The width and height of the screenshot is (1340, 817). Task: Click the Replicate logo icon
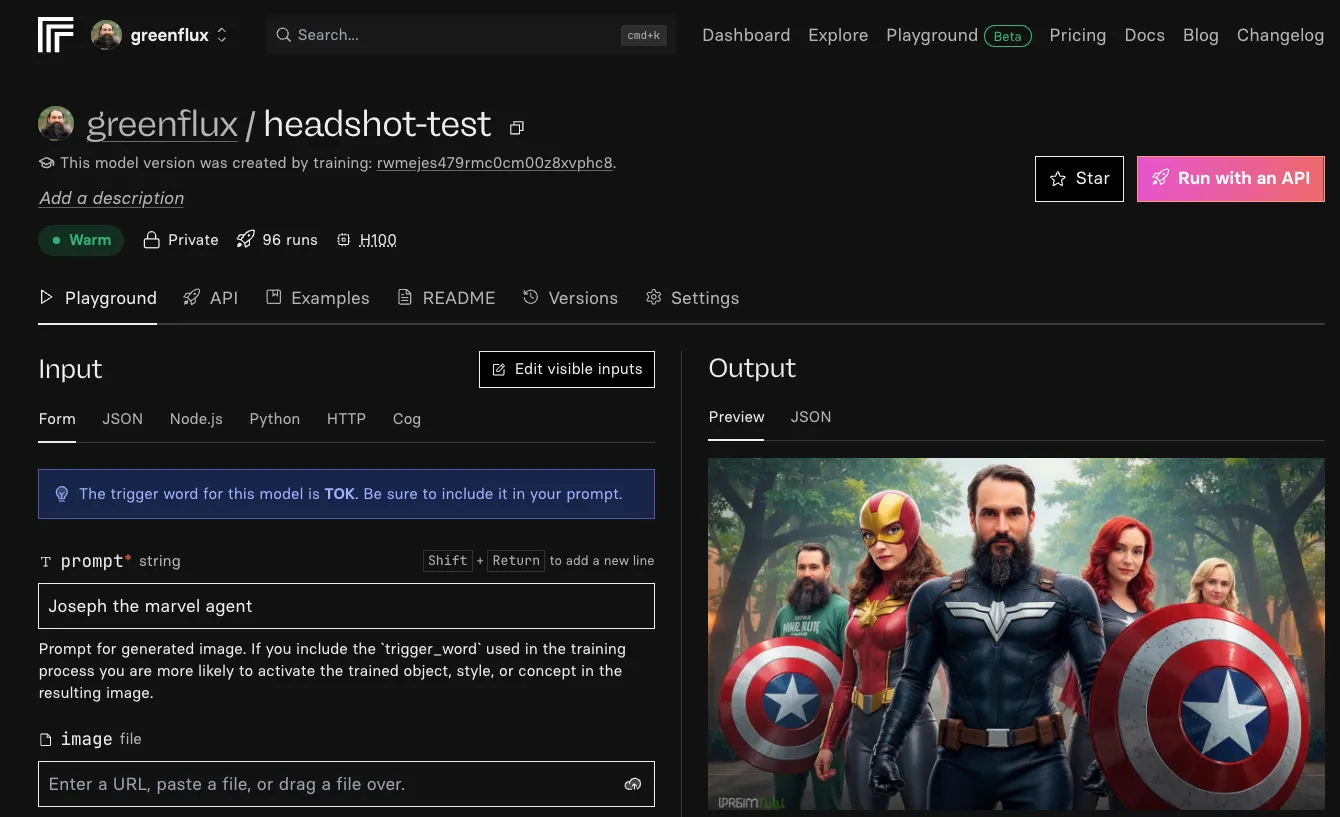(55, 35)
